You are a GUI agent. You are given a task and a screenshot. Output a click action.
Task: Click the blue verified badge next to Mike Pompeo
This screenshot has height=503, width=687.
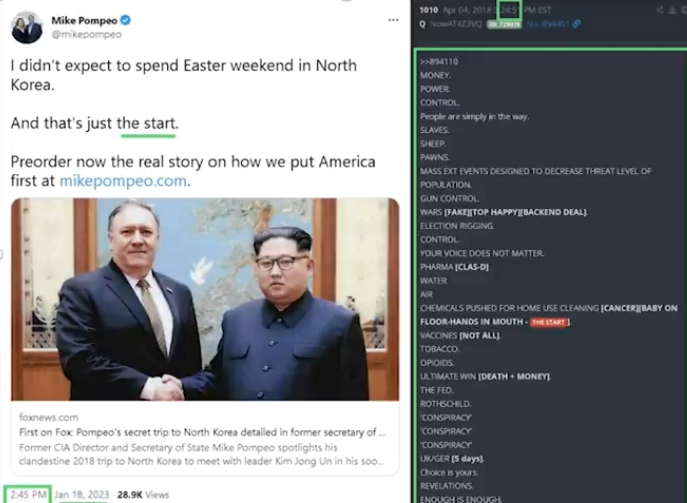click(125, 20)
